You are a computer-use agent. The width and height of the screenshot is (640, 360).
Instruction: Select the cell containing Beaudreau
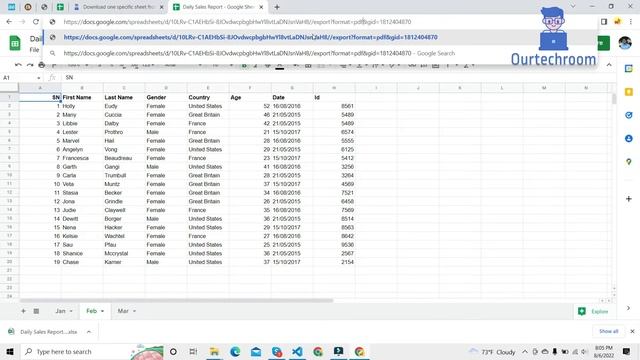pos(124,158)
